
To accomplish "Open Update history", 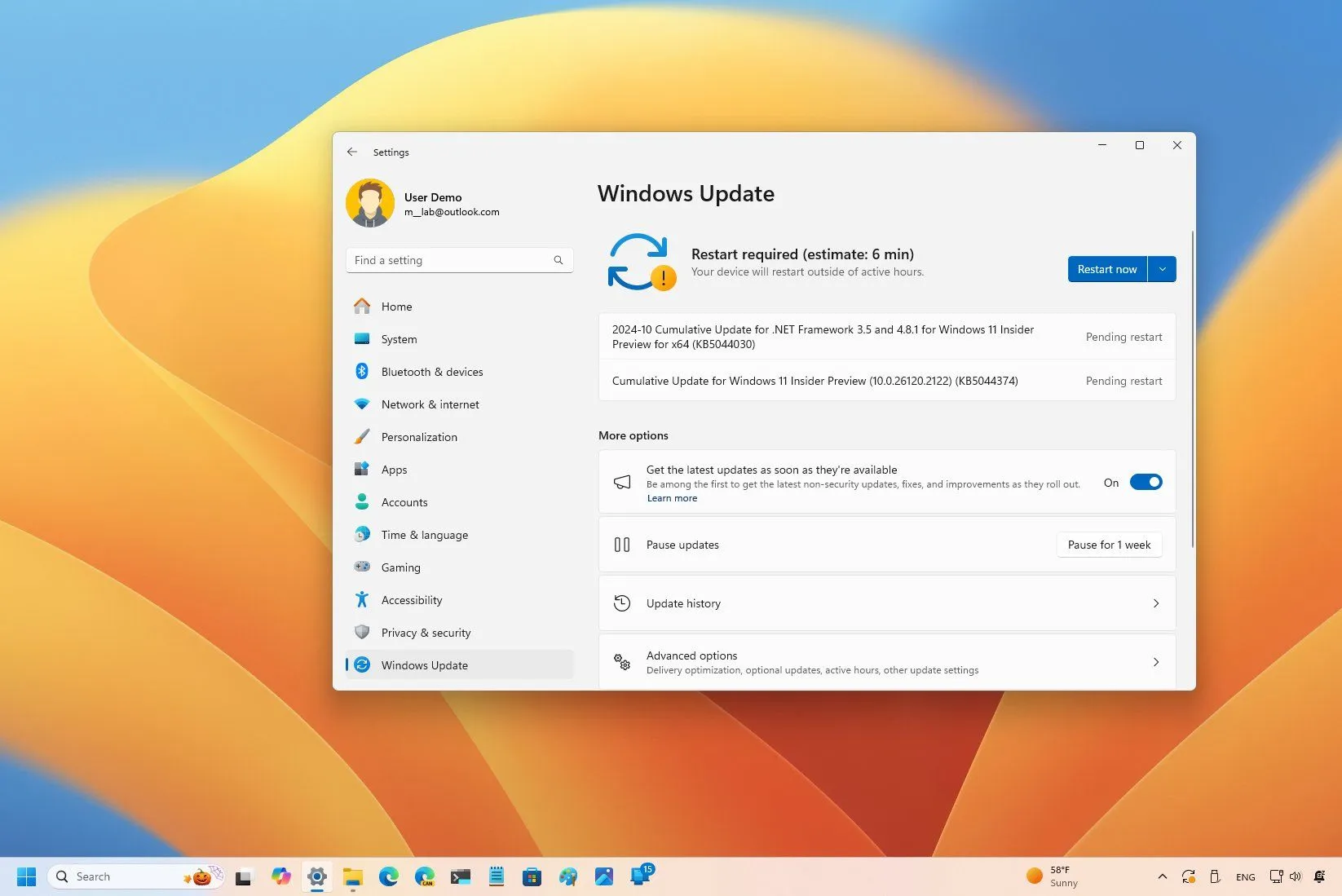I will 887,603.
